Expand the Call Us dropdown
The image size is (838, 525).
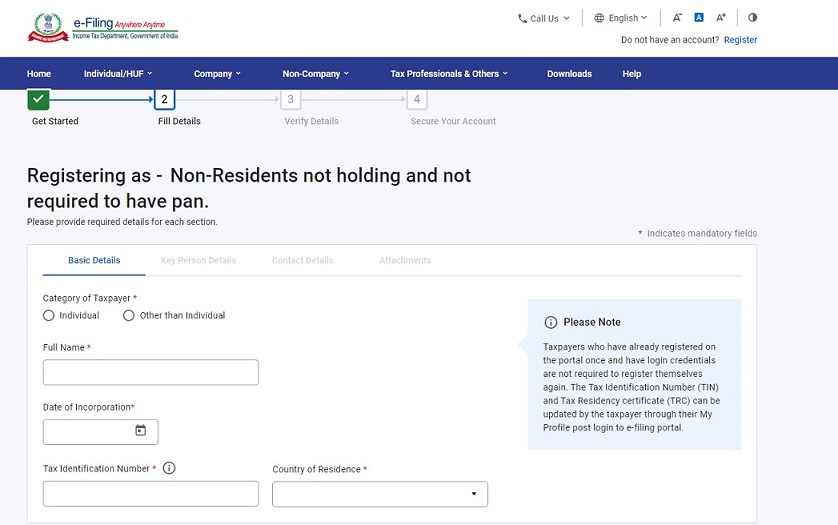point(543,18)
